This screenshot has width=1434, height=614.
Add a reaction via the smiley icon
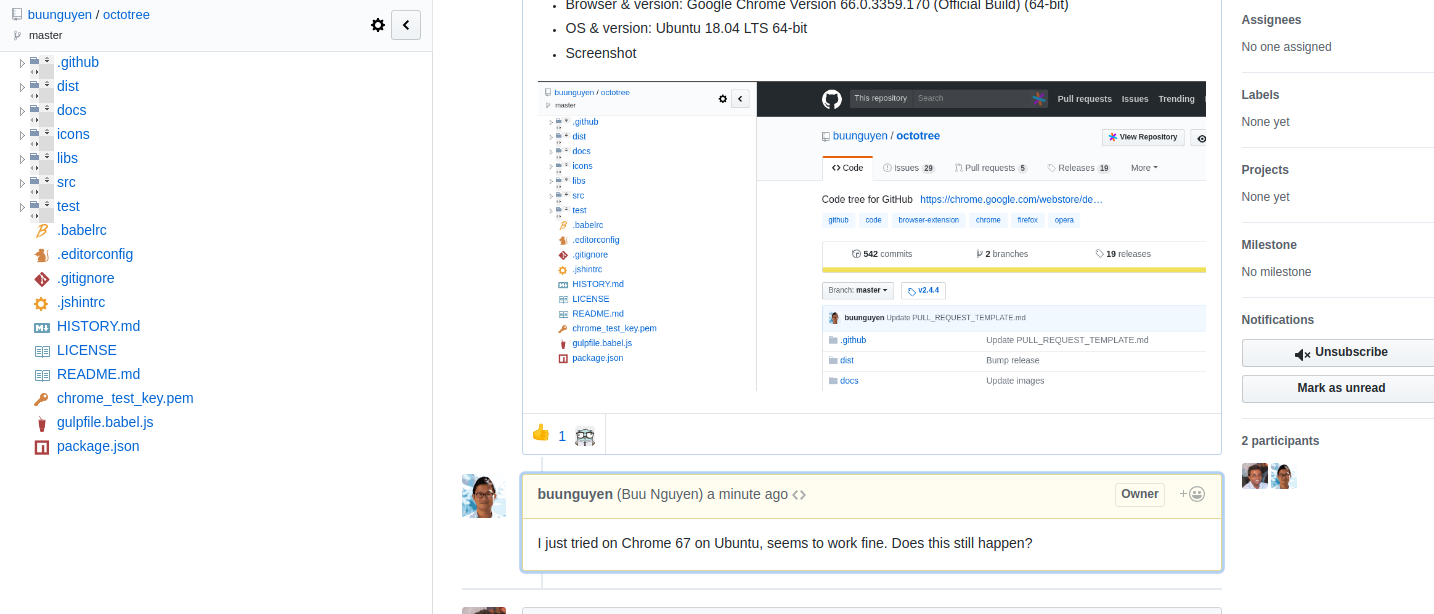(1192, 494)
